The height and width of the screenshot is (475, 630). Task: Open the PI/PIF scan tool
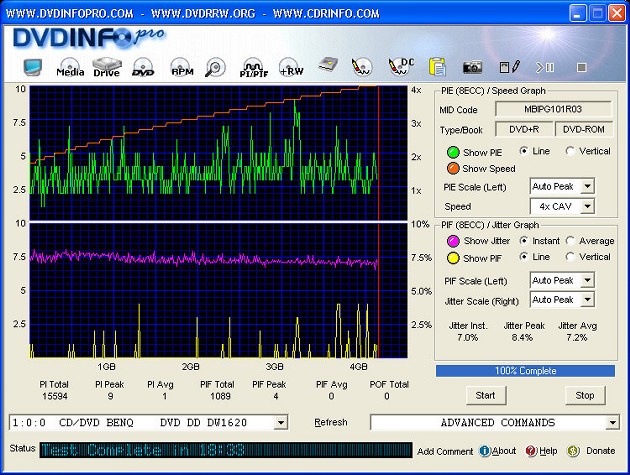point(254,67)
